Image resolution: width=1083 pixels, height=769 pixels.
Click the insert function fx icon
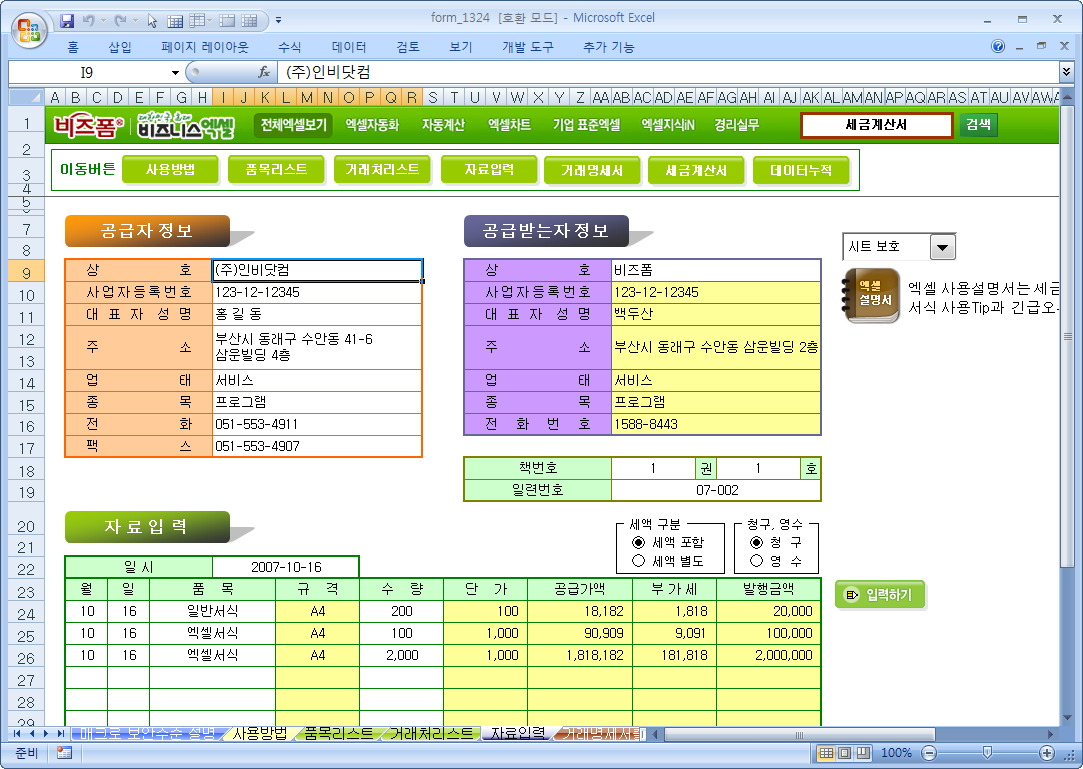pos(264,72)
